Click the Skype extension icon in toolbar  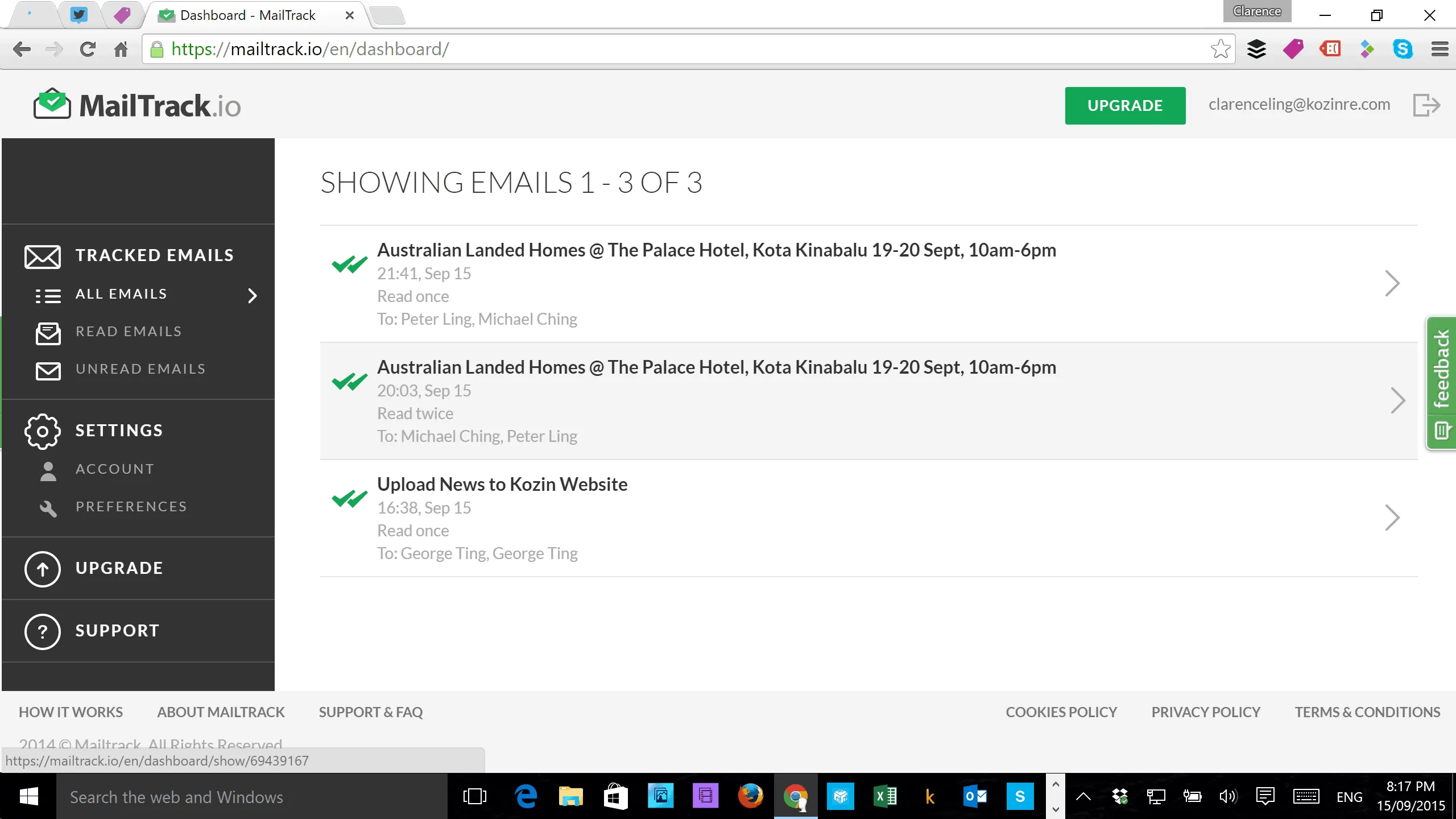point(1403,49)
